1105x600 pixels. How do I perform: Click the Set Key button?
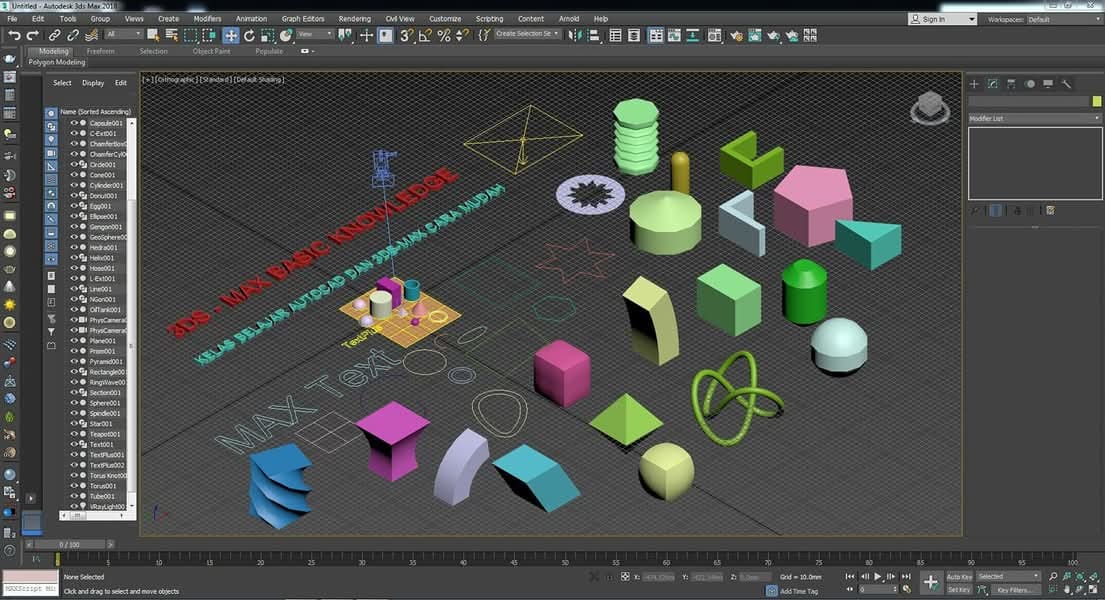click(959, 589)
